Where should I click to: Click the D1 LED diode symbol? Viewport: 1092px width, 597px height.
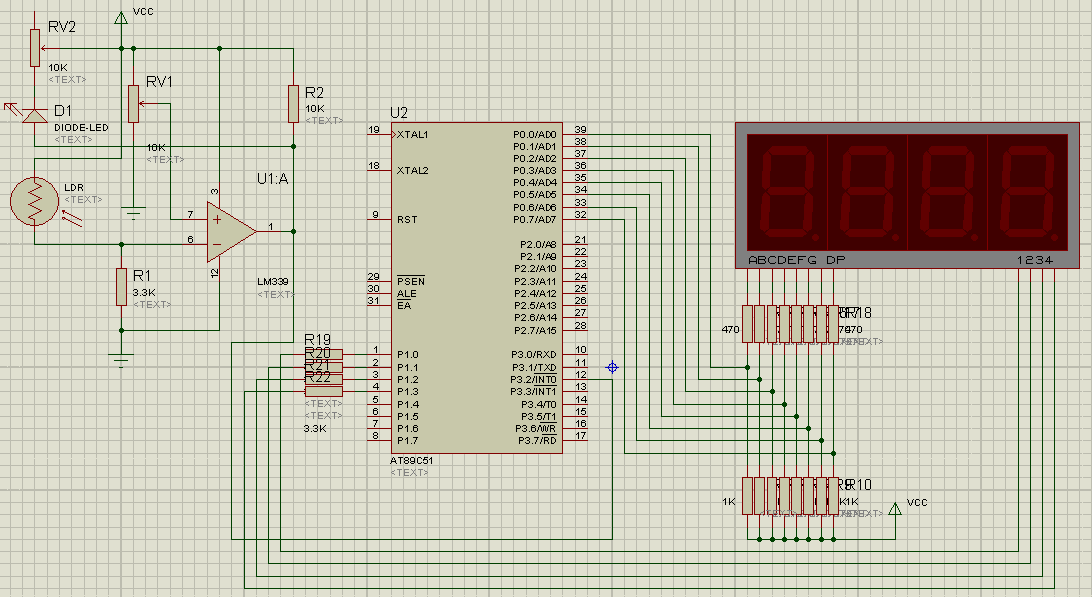(35, 115)
